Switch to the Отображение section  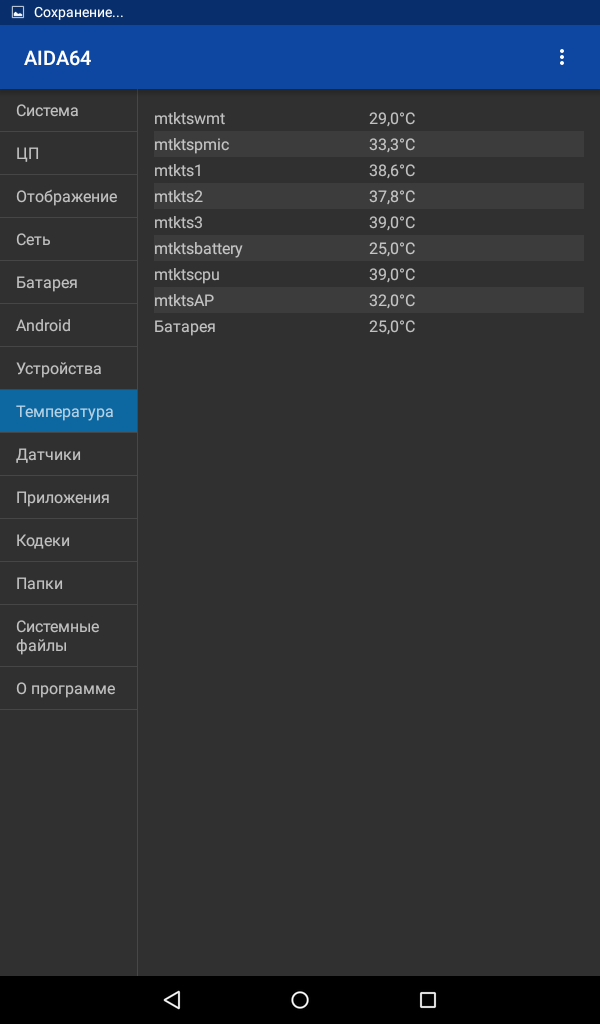pyautogui.click(x=69, y=197)
